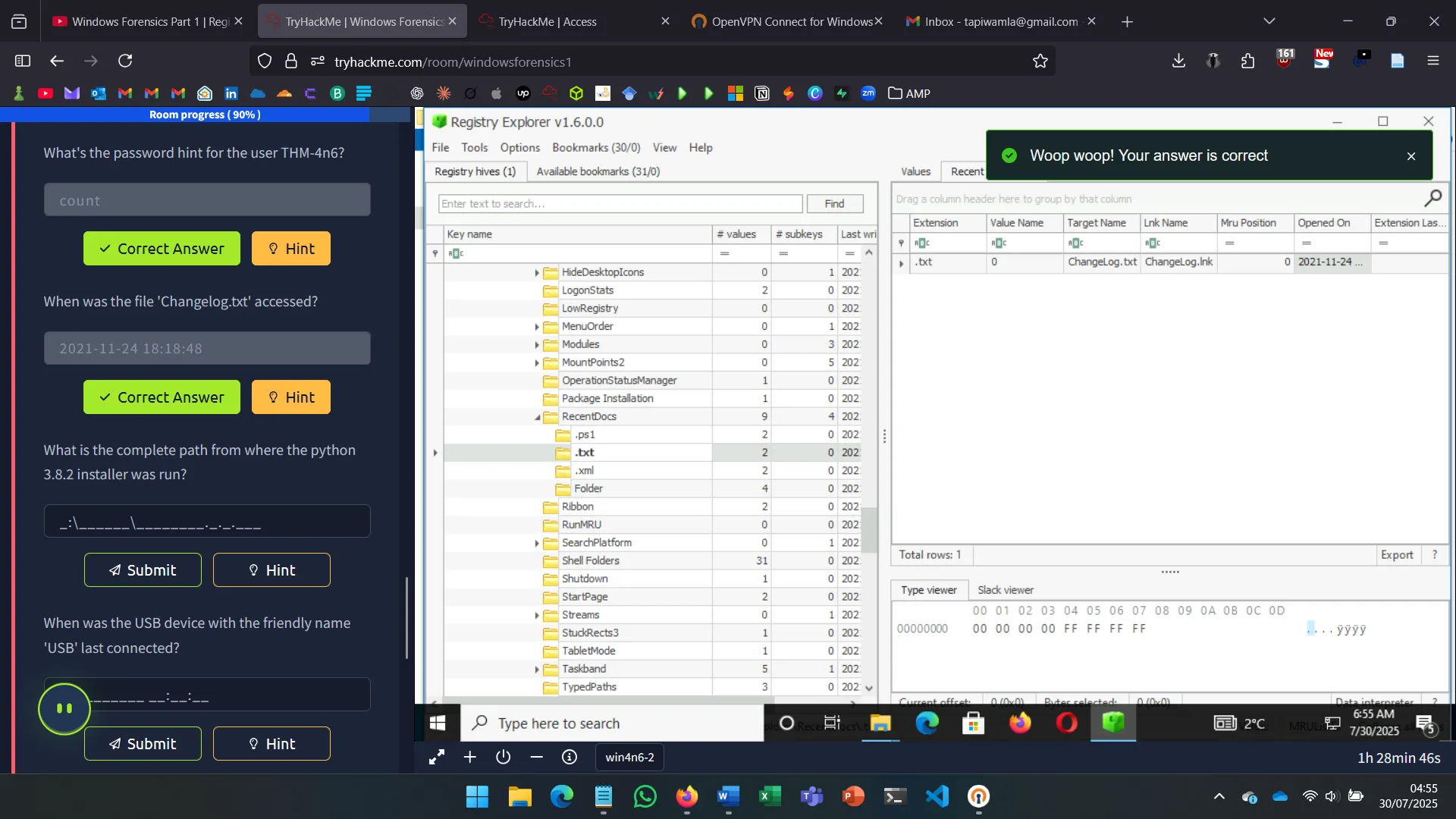1456x819 pixels.
Task: Open Firefox from the VM taskbar
Action: (1020, 723)
